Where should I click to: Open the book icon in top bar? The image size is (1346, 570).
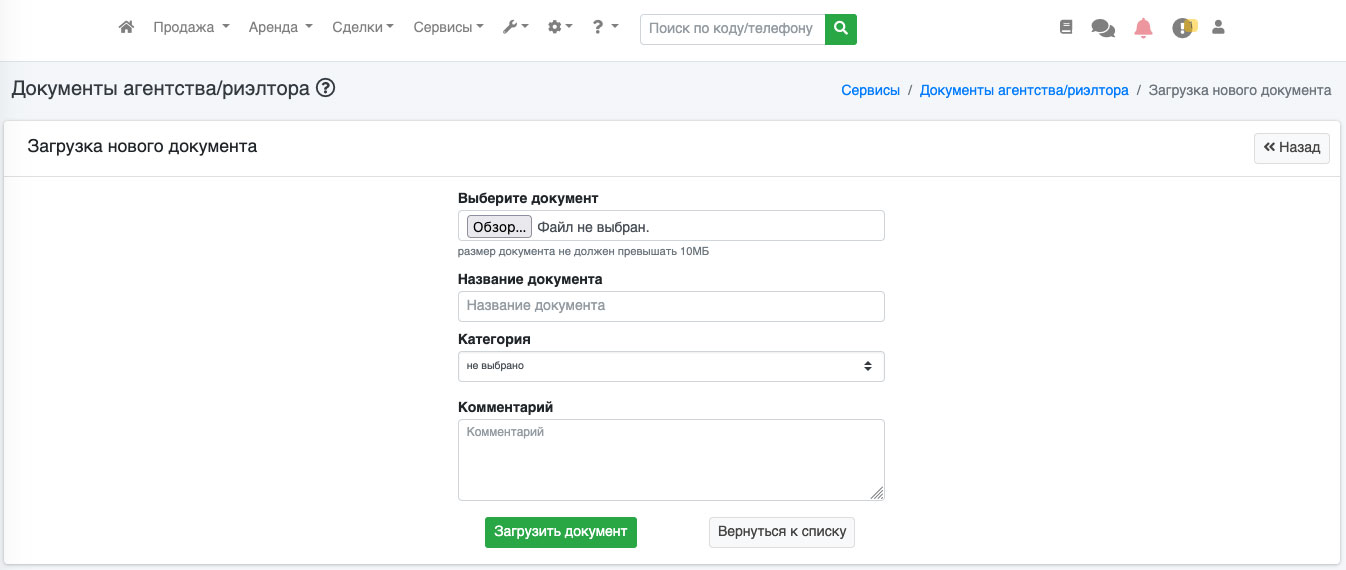pos(1066,28)
